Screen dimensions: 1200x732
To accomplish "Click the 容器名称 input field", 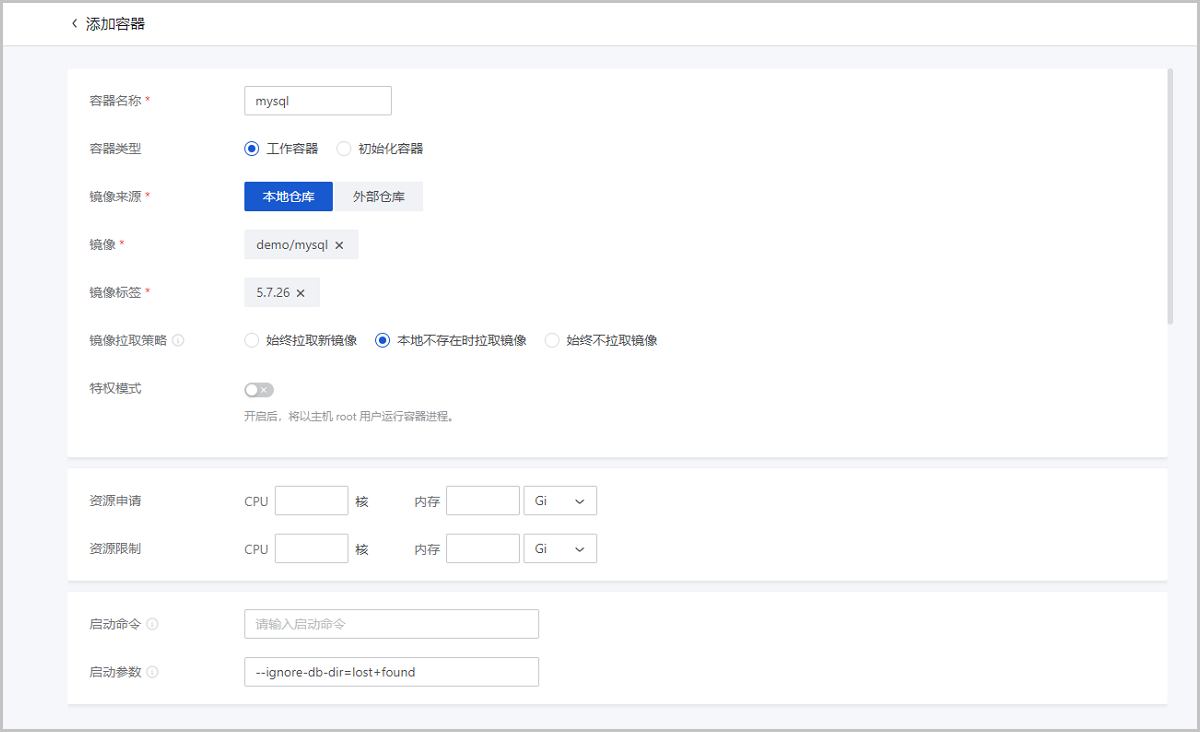I will point(317,101).
